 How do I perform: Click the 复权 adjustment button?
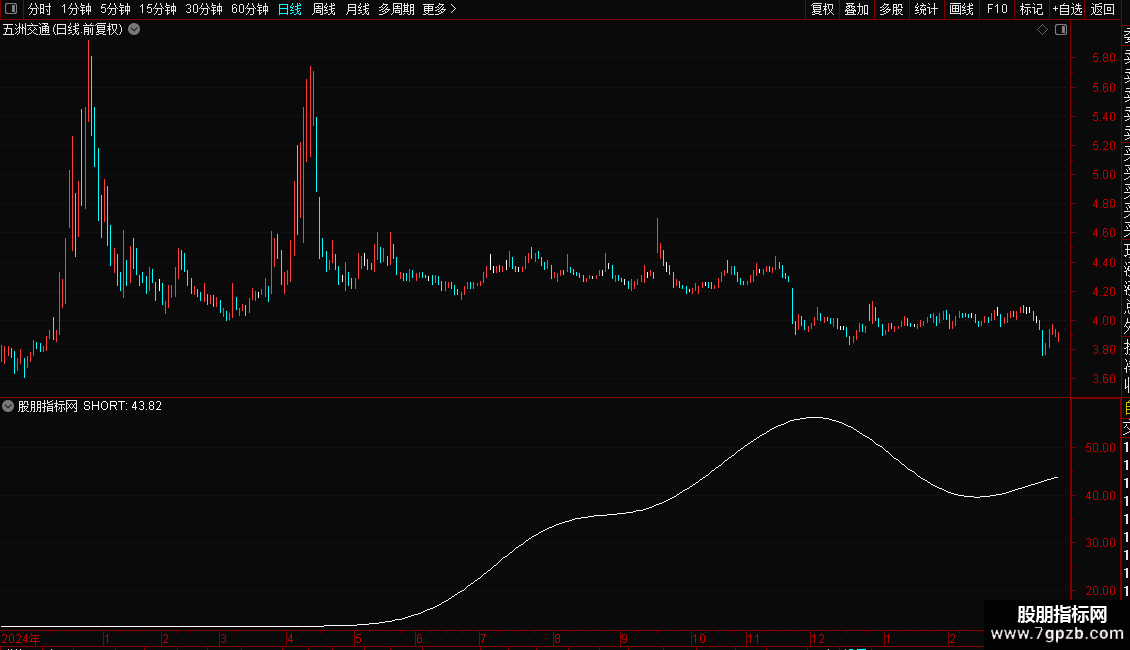tap(822, 9)
